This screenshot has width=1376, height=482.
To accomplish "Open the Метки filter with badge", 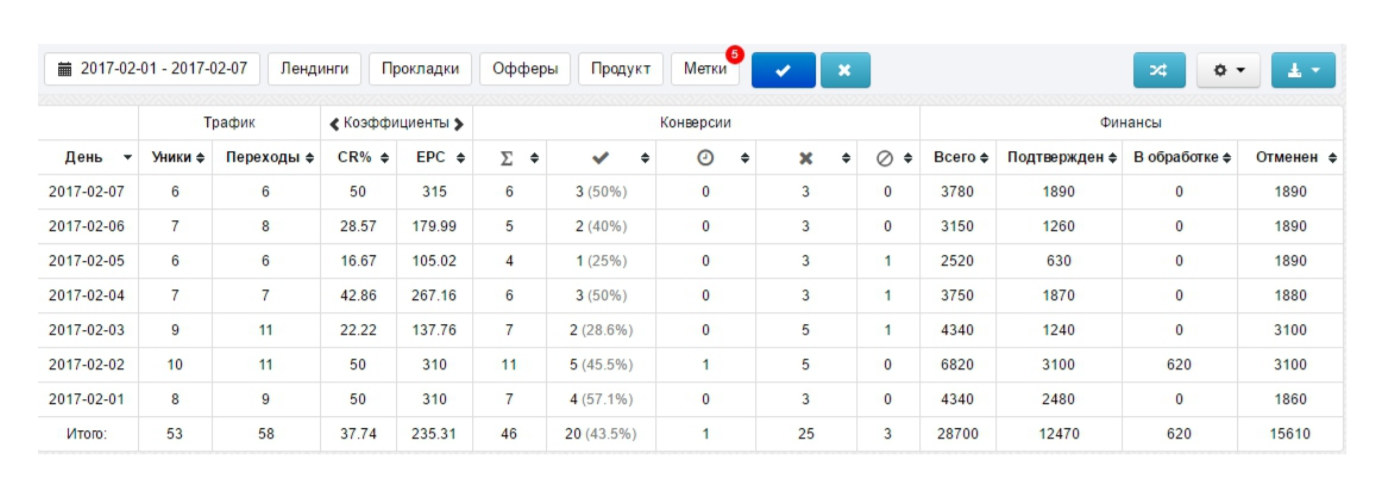I will tap(705, 69).
